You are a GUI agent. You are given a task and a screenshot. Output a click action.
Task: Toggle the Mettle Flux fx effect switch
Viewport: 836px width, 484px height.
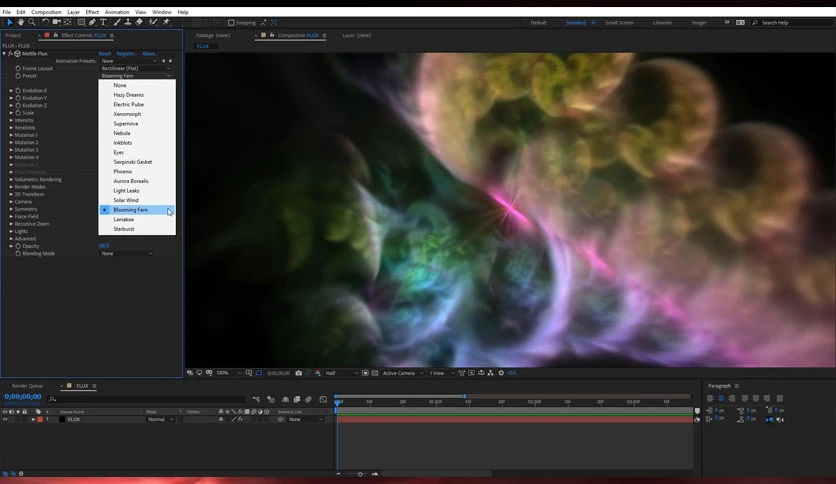[x=10, y=54]
